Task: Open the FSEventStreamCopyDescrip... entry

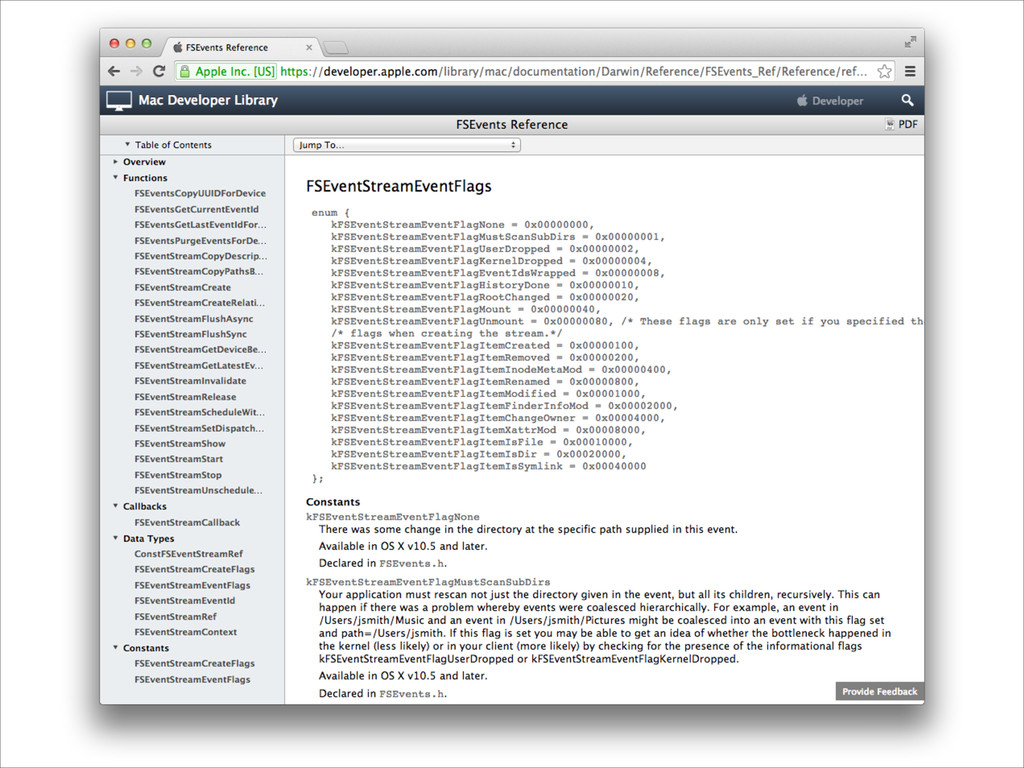Action: (x=200, y=256)
